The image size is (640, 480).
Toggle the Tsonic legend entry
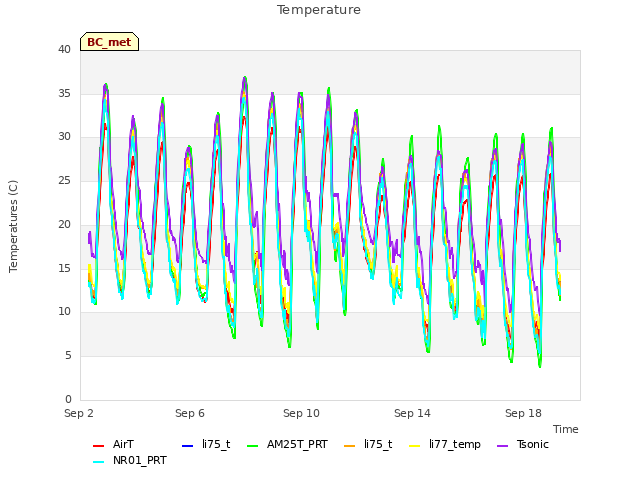pos(523,444)
